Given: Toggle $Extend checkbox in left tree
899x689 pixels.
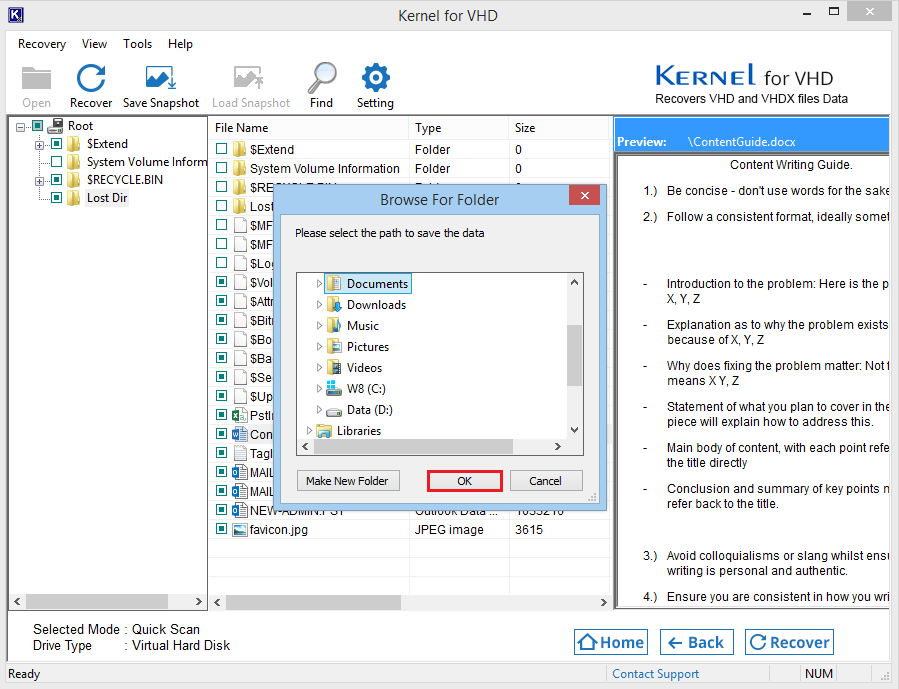Looking at the screenshot, I should [56, 143].
